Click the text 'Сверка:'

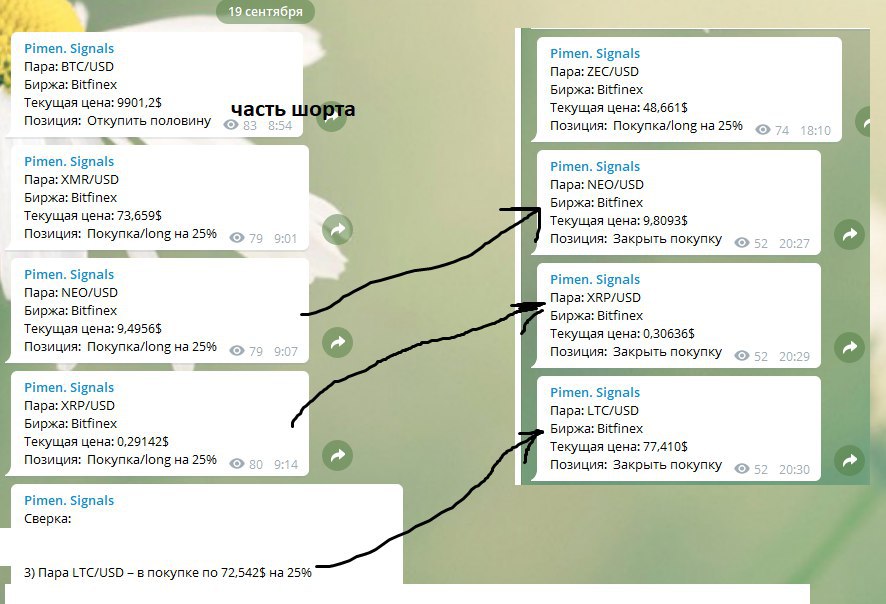pyautogui.click(x=47, y=519)
